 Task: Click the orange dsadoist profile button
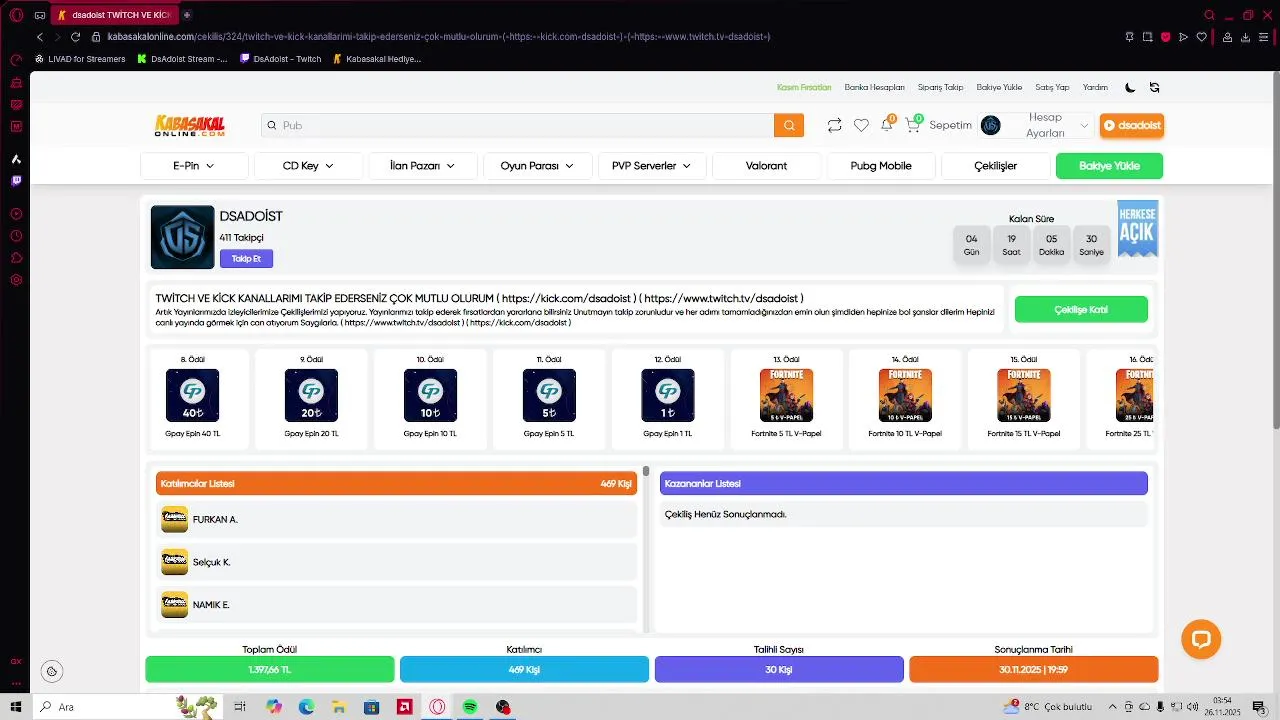tap(1132, 125)
